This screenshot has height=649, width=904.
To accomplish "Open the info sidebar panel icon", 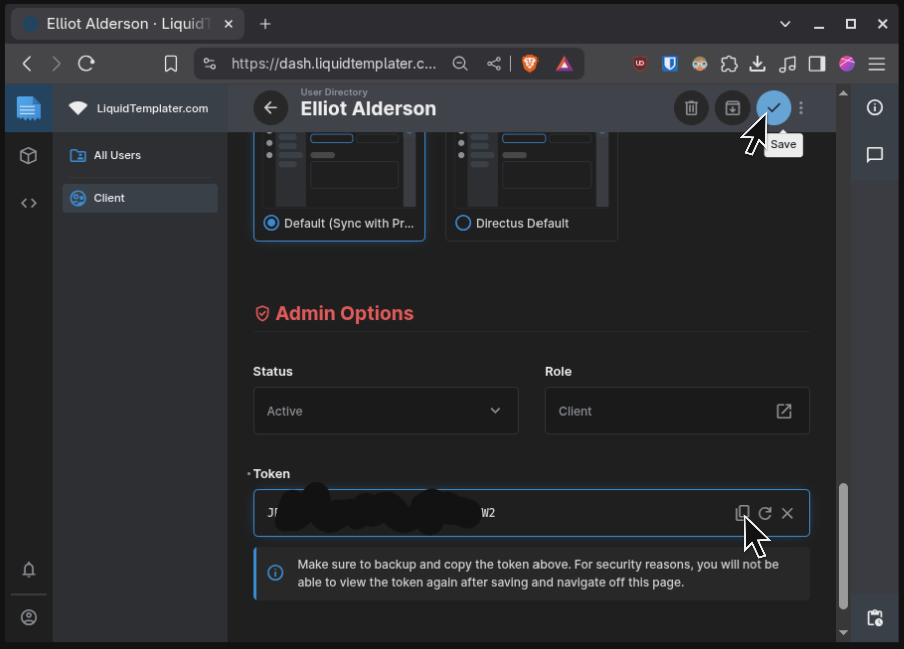I will click(x=875, y=107).
